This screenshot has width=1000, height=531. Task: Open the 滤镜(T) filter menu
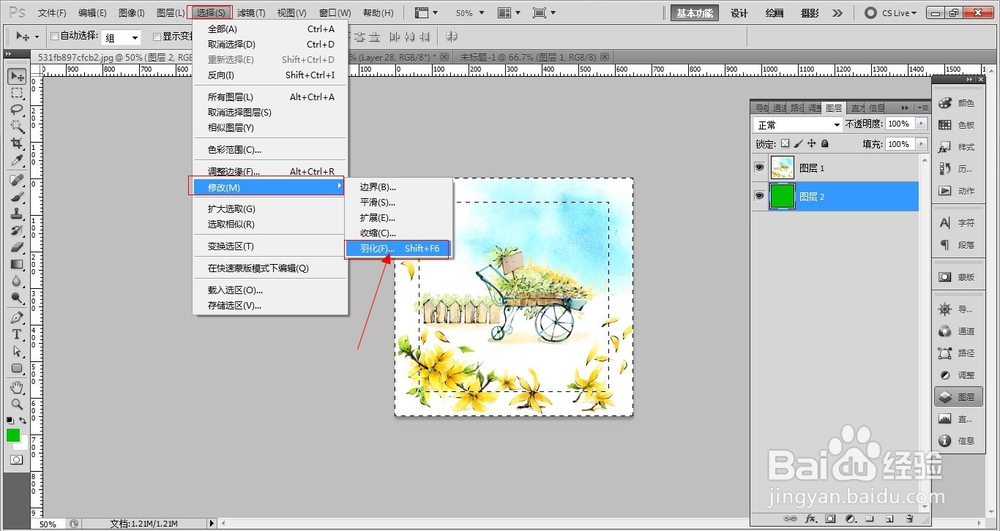tap(251, 13)
